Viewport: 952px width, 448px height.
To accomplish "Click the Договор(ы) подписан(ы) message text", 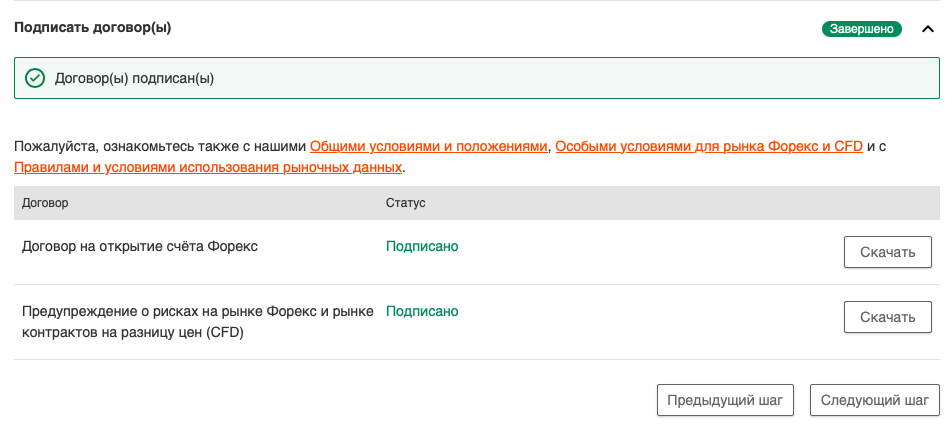I will tap(134, 78).
